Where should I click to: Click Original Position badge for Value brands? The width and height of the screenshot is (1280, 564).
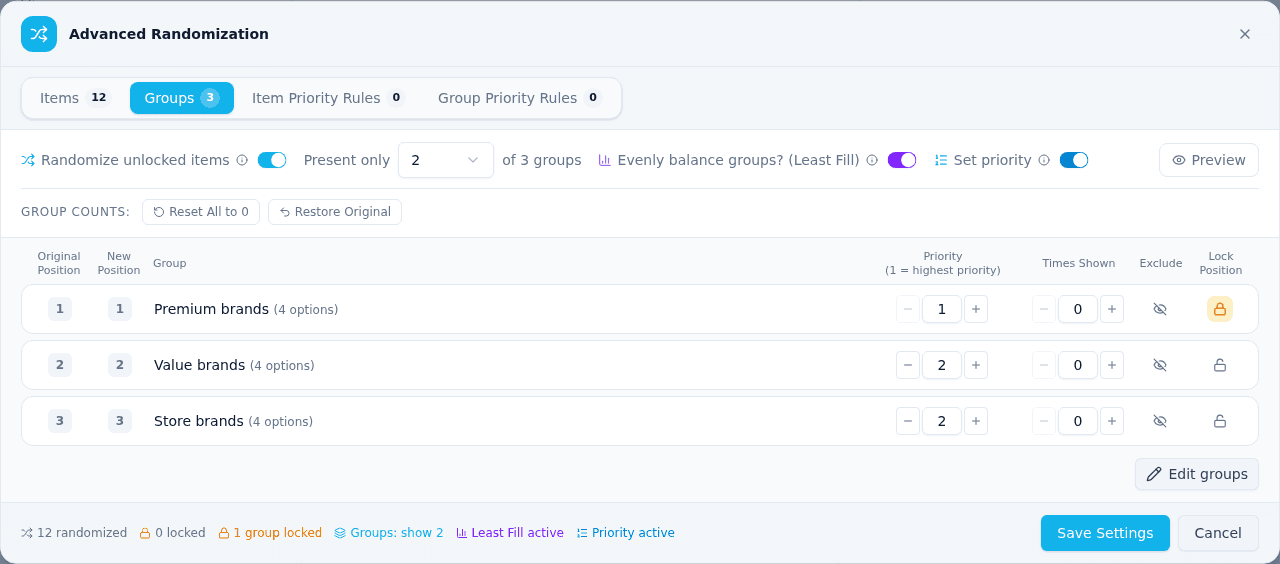pyautogui.click(x=60, y=365)
